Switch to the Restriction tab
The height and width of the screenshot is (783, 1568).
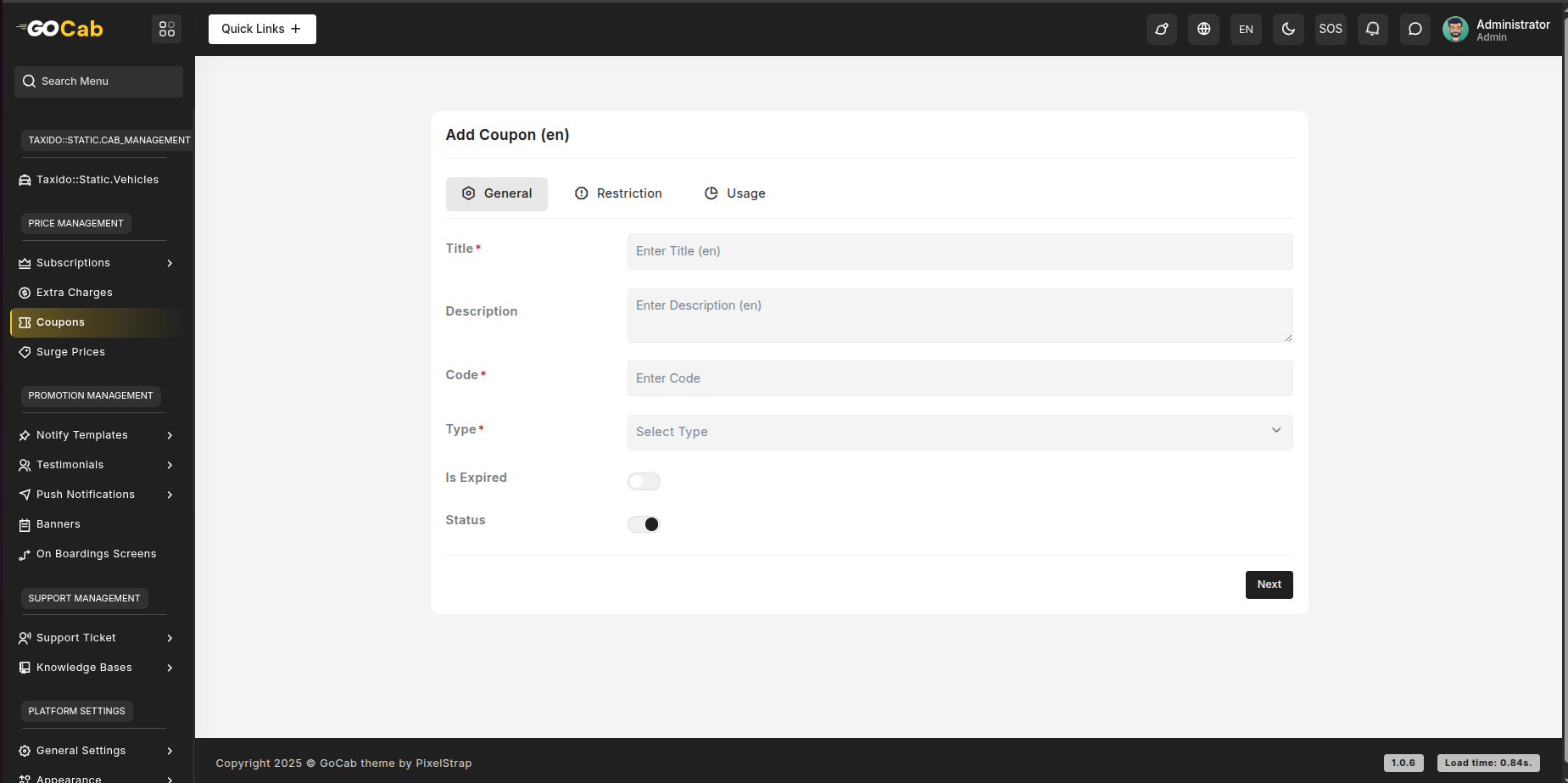tap(618, 193)
